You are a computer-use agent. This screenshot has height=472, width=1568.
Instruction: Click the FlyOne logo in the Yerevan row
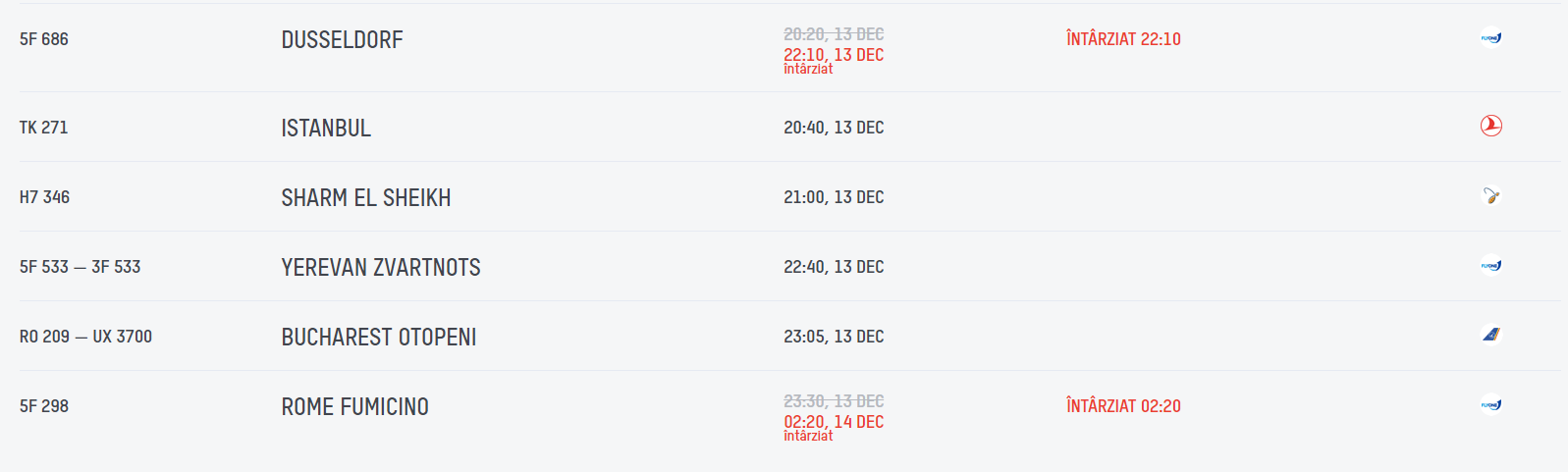[1490, 266]
